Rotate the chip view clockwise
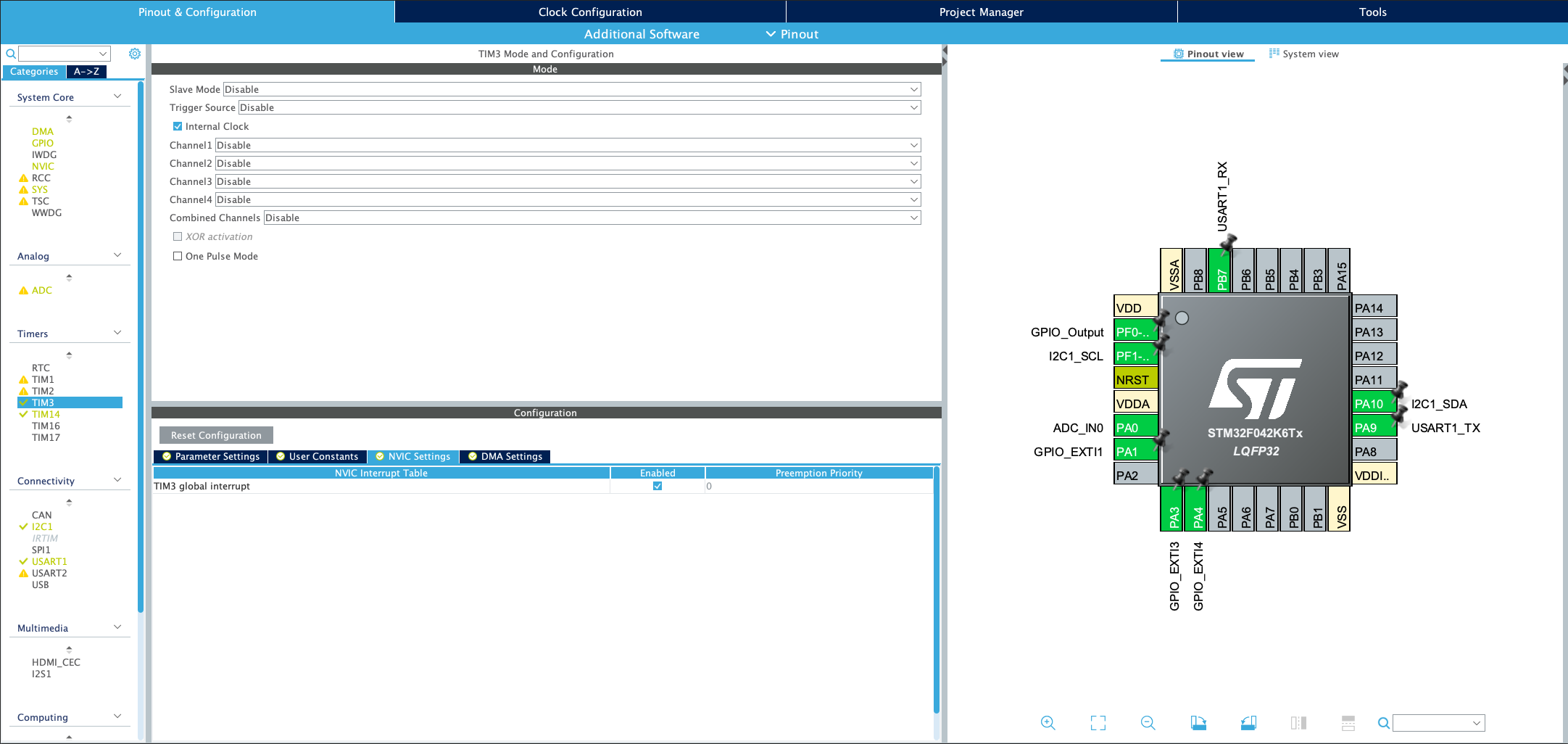Screen dimensions: 1568x744 (1198, 723)
